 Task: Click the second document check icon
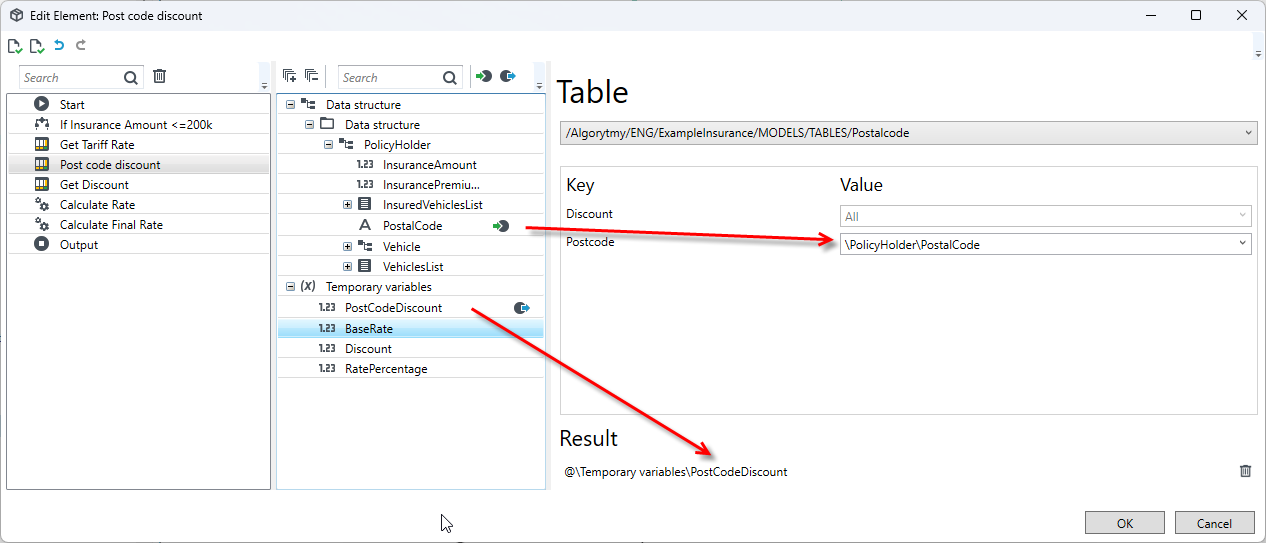point(37,46)
